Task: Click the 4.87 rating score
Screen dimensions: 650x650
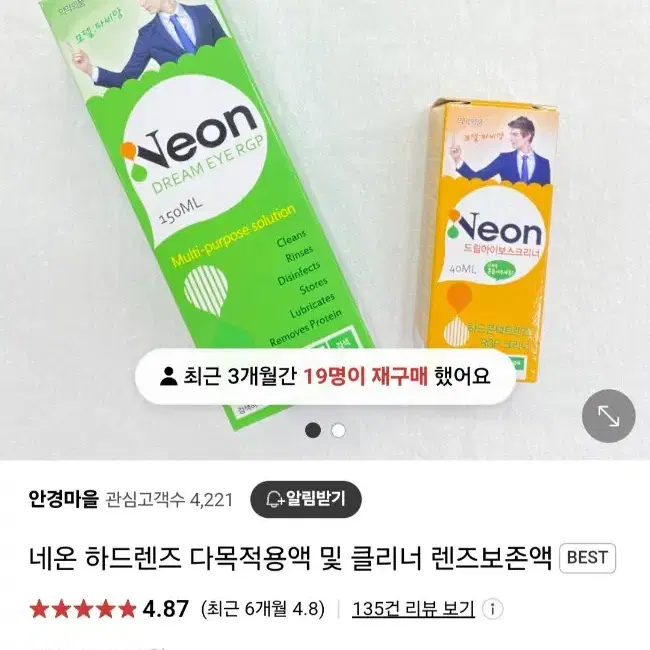Action: click(165, 609)
